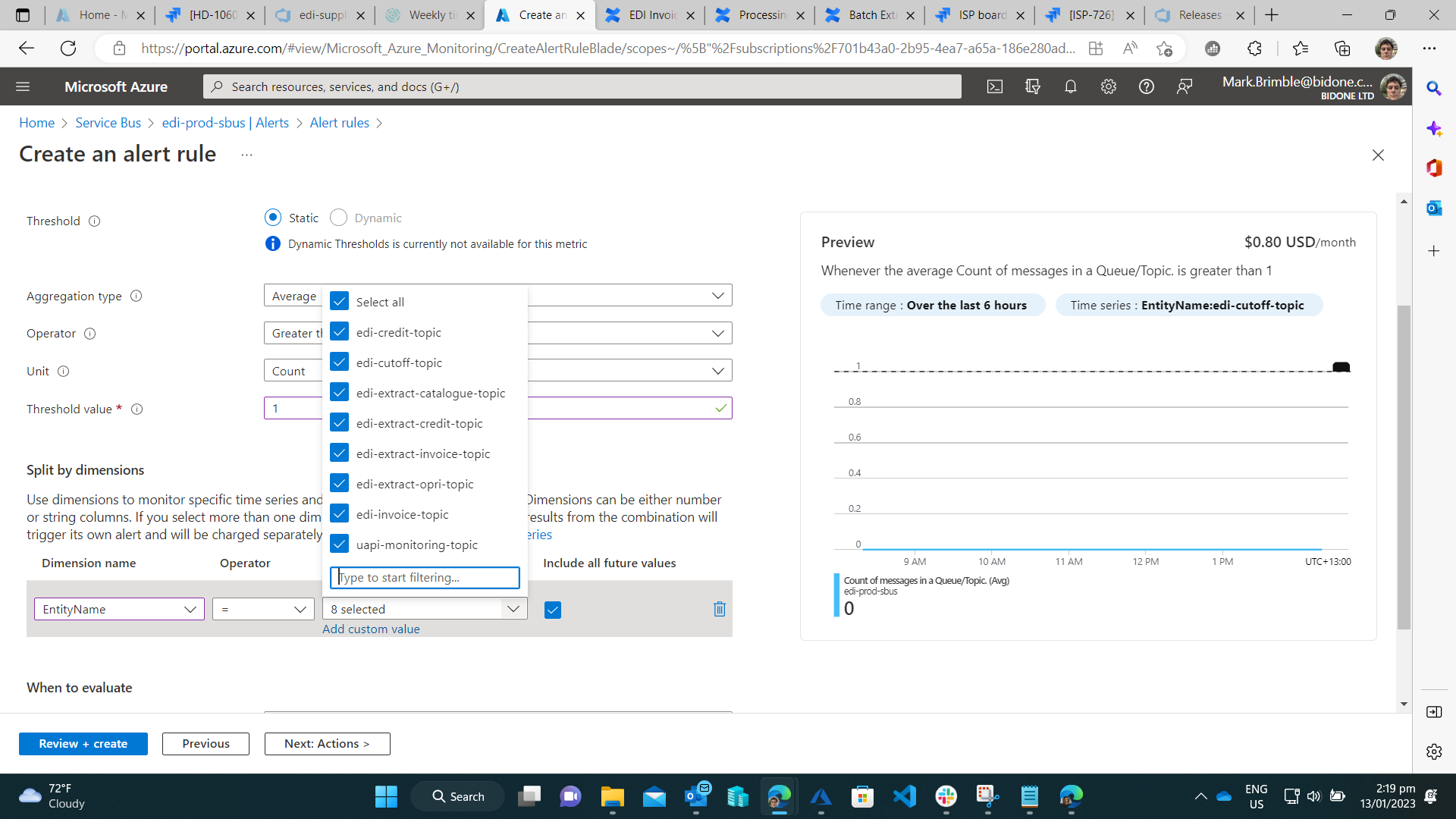Open new browser tab
This screenshot has width=1456, height=819.
point(1272,15)
